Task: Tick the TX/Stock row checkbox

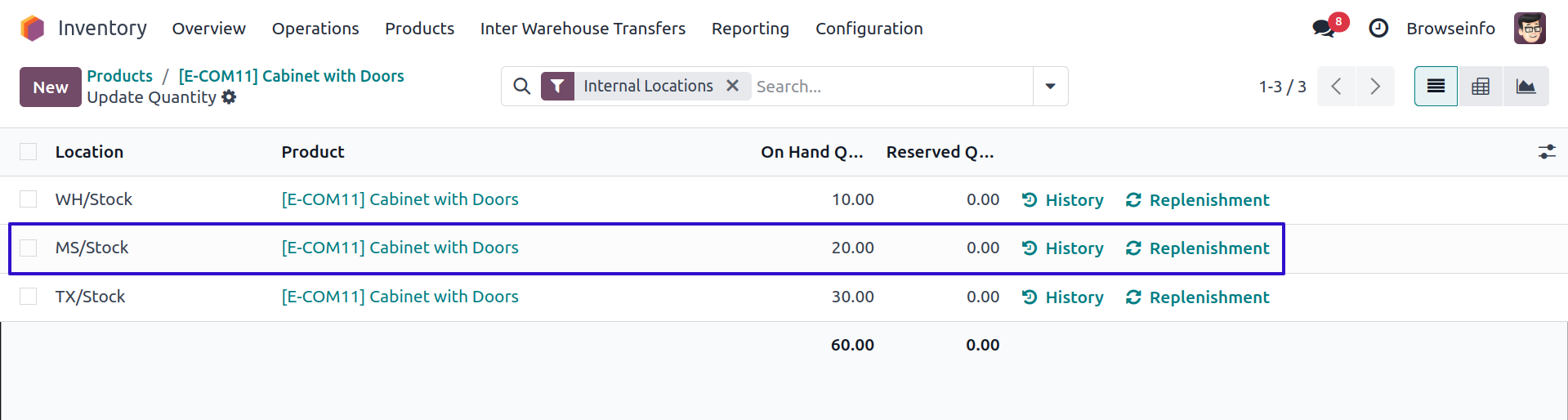Action: [29, 297]
